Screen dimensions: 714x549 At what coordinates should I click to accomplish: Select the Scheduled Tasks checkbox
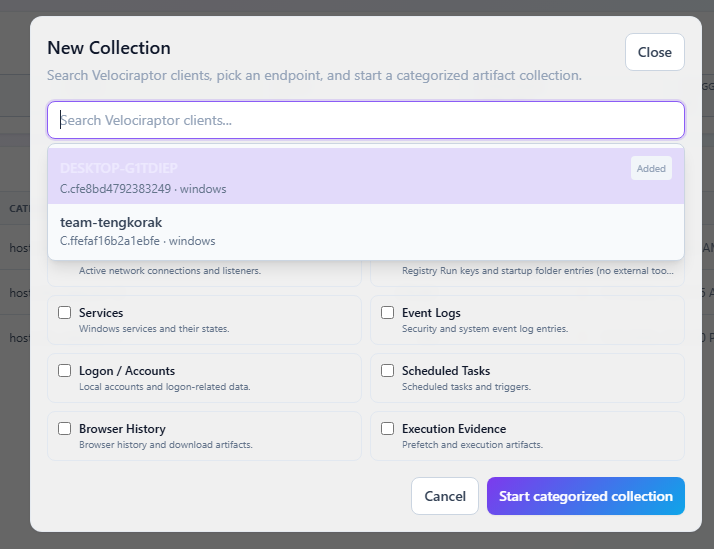pos(388,371)
